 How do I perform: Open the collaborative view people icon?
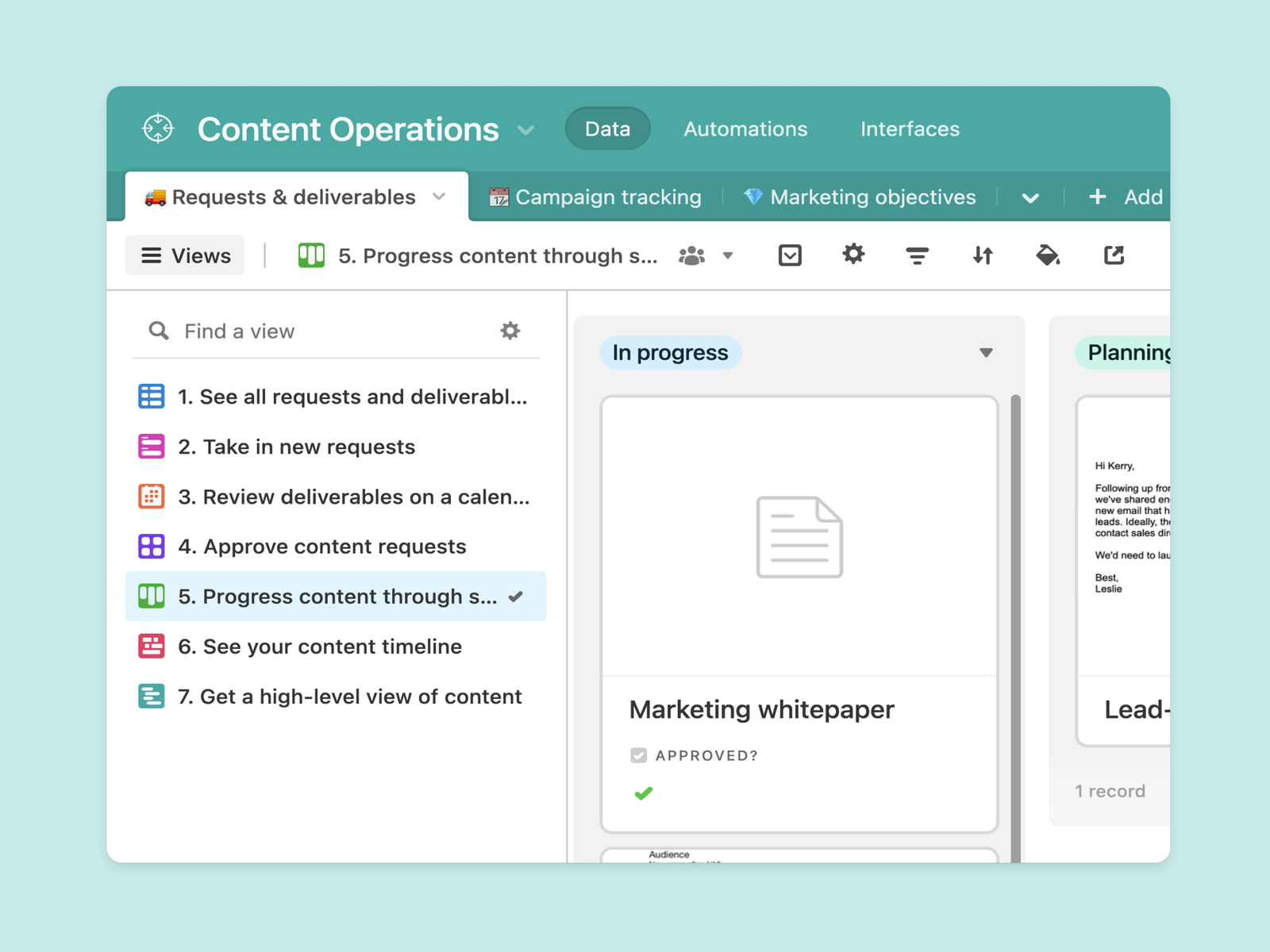692,255
